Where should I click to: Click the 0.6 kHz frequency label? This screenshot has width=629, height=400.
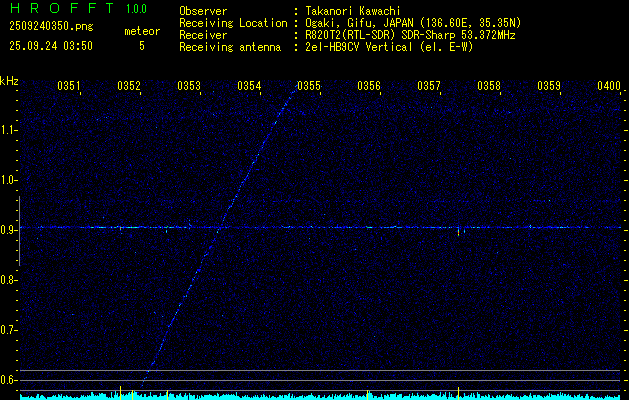(x=7, y=380)
